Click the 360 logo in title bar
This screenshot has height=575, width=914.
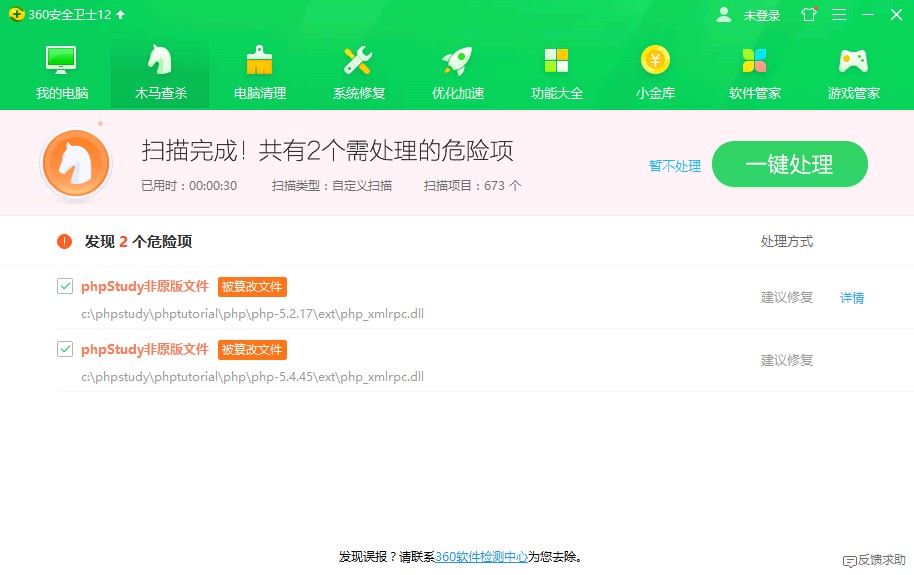click(16, 14)
